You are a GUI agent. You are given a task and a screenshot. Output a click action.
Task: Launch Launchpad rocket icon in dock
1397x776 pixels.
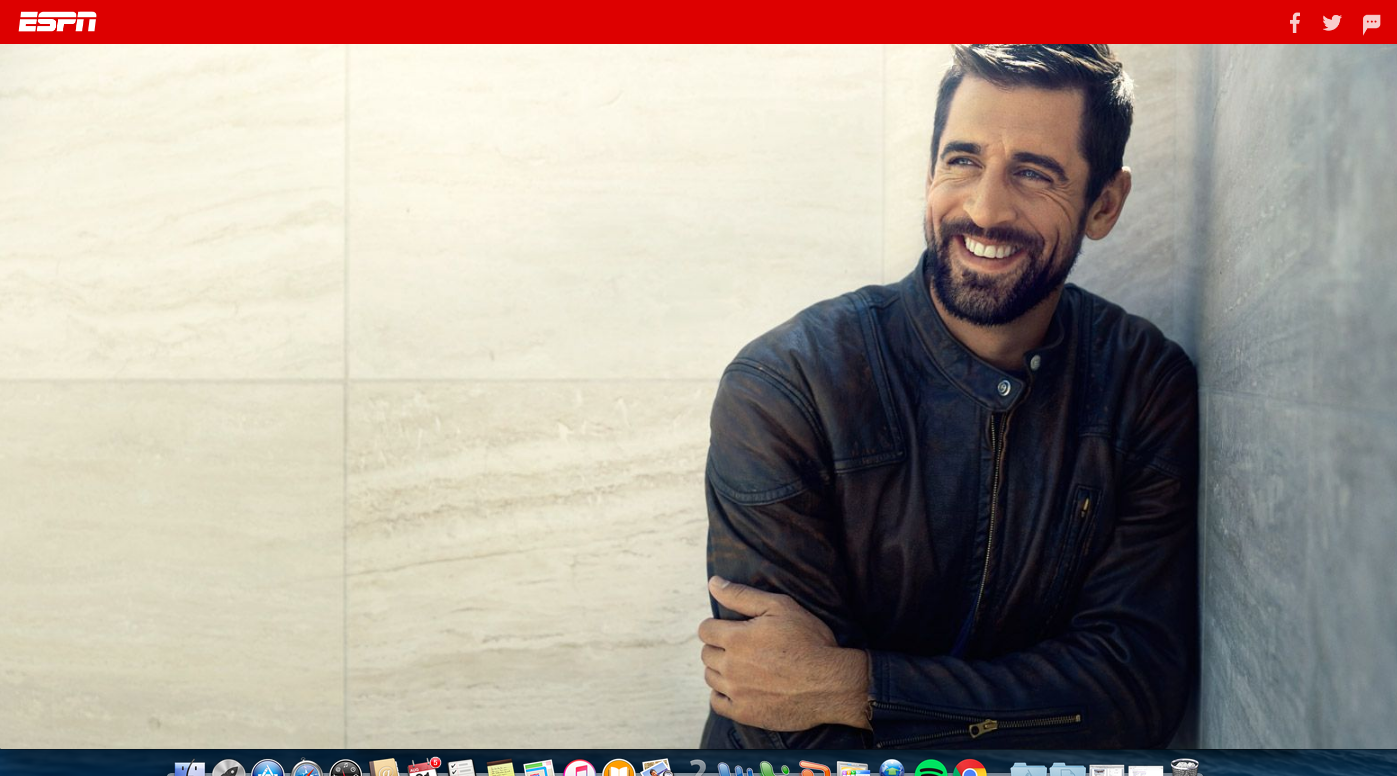click(229, 769)
